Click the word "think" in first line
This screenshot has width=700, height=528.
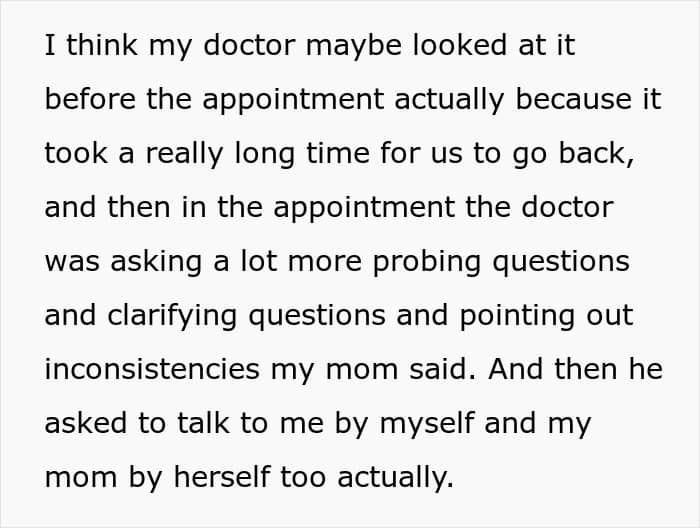99,47
